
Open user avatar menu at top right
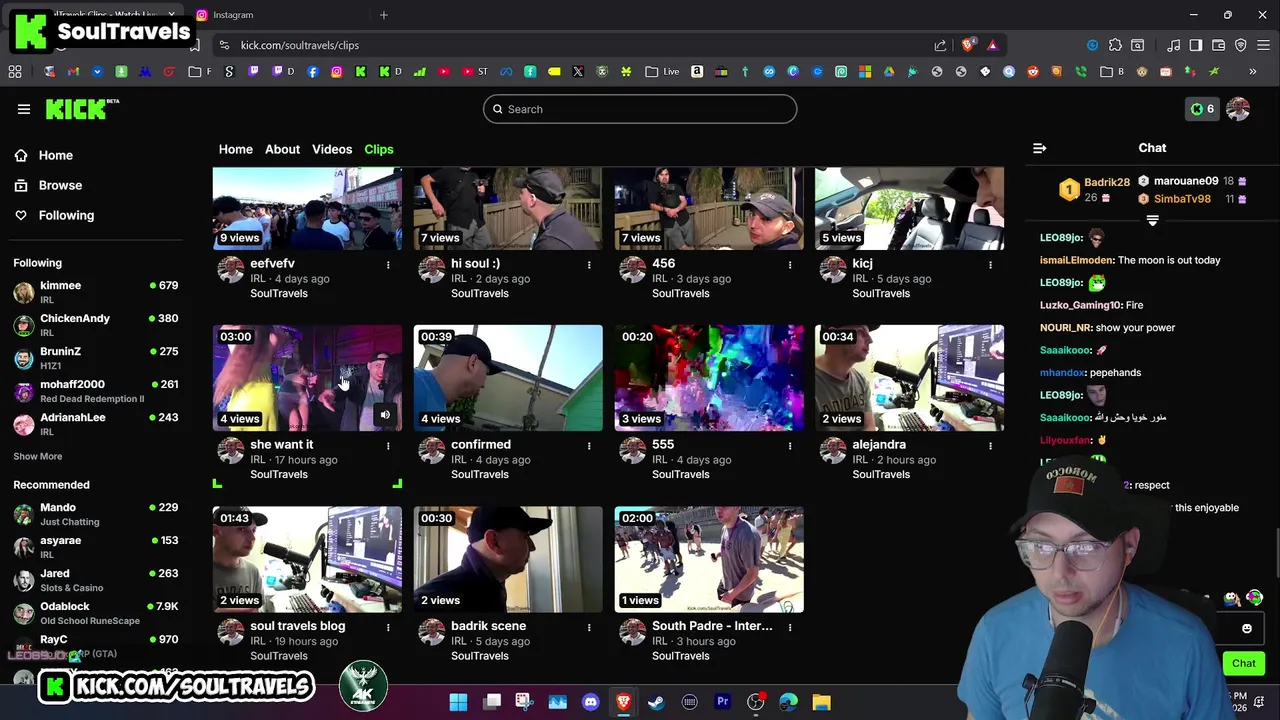(1238, 109)
